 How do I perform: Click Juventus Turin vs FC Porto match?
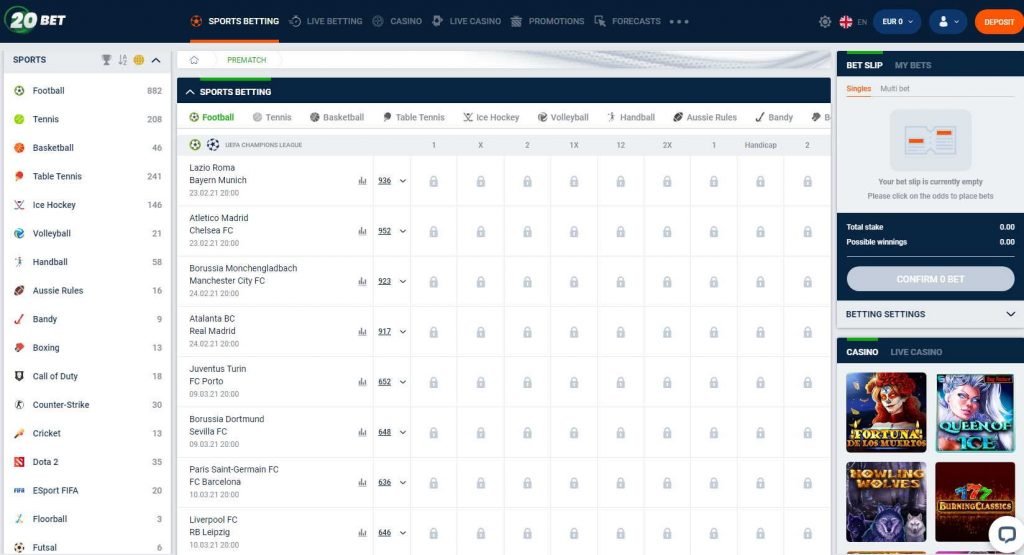point(218,375)
